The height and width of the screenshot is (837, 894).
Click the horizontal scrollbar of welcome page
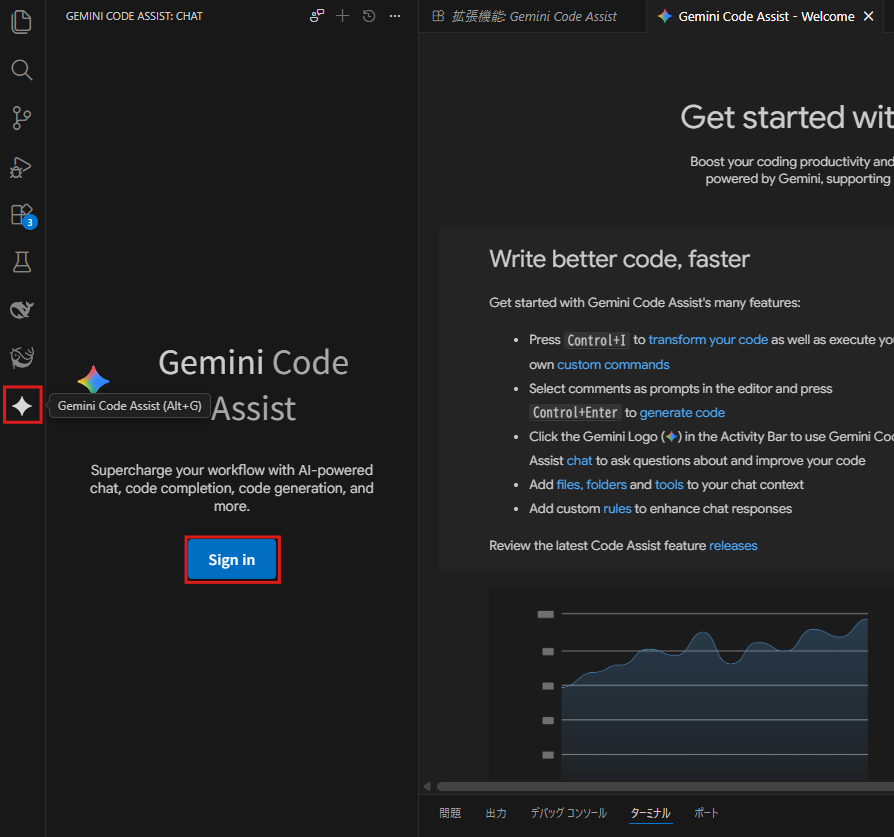click(x=665, y=787)
